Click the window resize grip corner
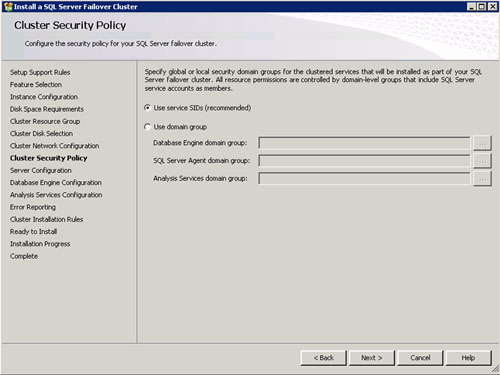 click(x=495, y=369)
